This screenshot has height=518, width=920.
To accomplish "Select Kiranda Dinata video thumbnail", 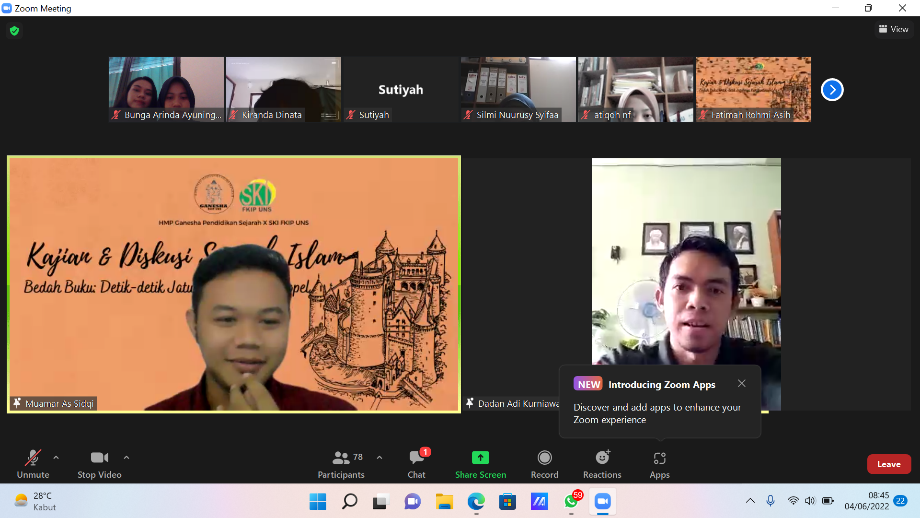I will coord(283,90).
